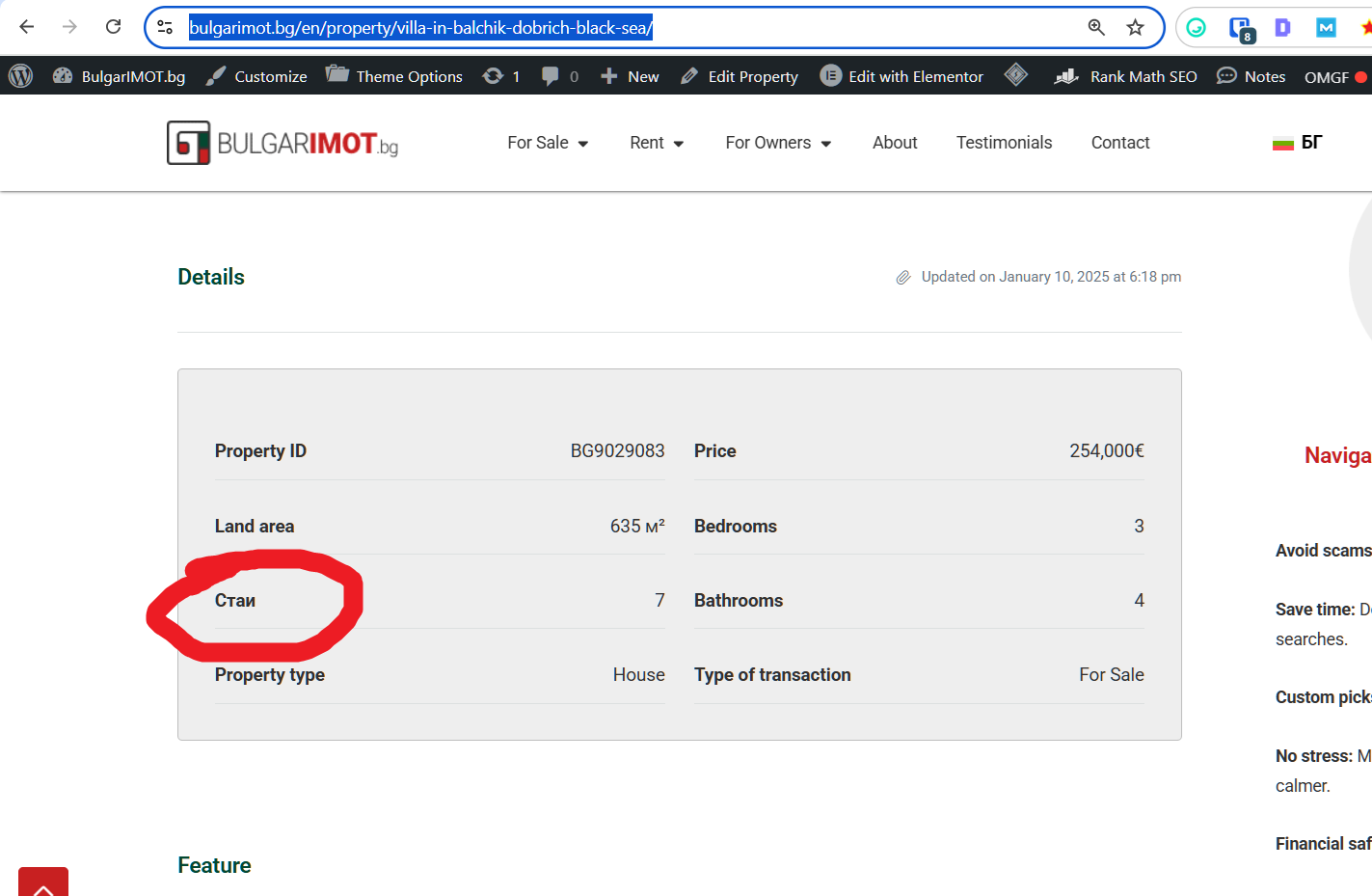Open BulgarIMOT.bg dashboard in admin bar
The width and height of the screenshot is (1372, 896).
point(119,76)
